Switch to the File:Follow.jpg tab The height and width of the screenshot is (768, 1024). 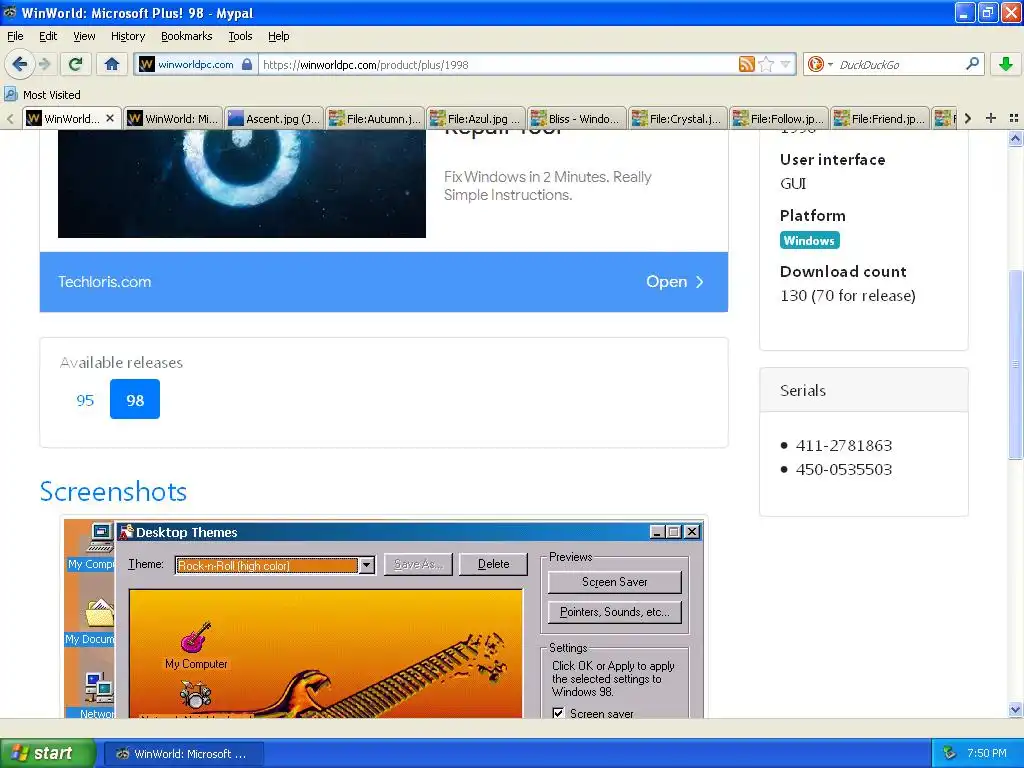point(778,118)
